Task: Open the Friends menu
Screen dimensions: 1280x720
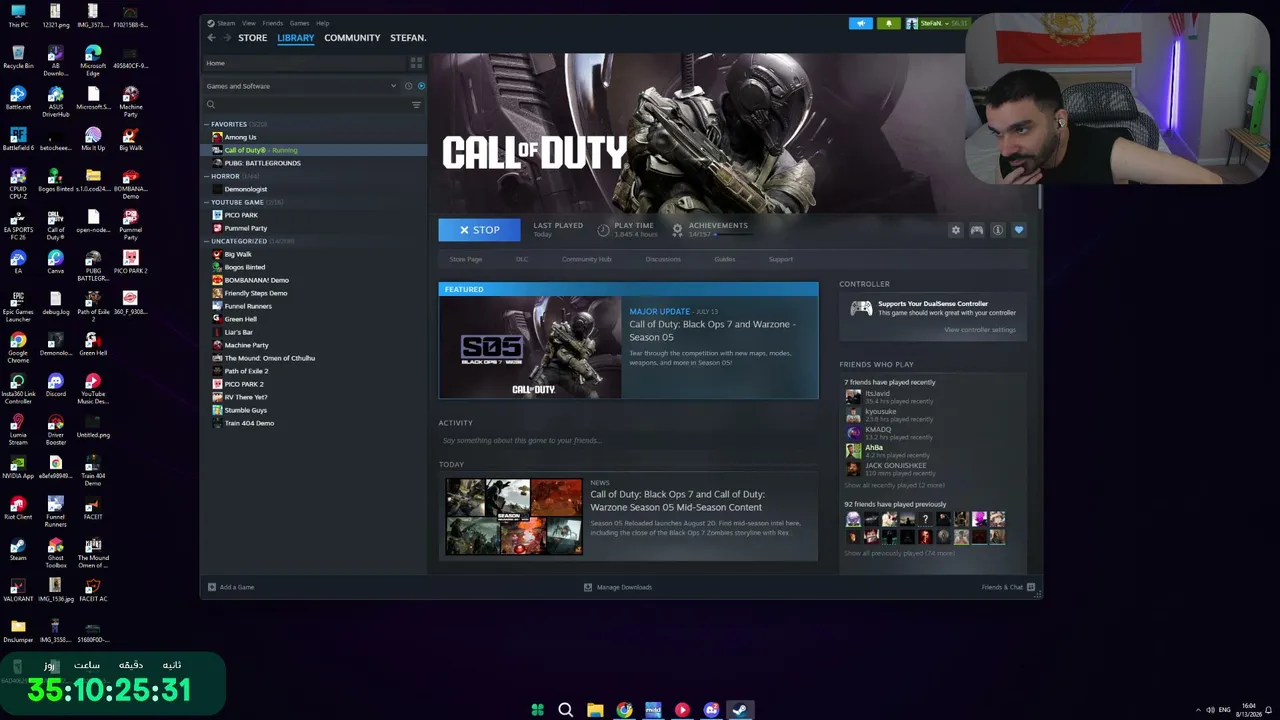Action: point(272,23)
